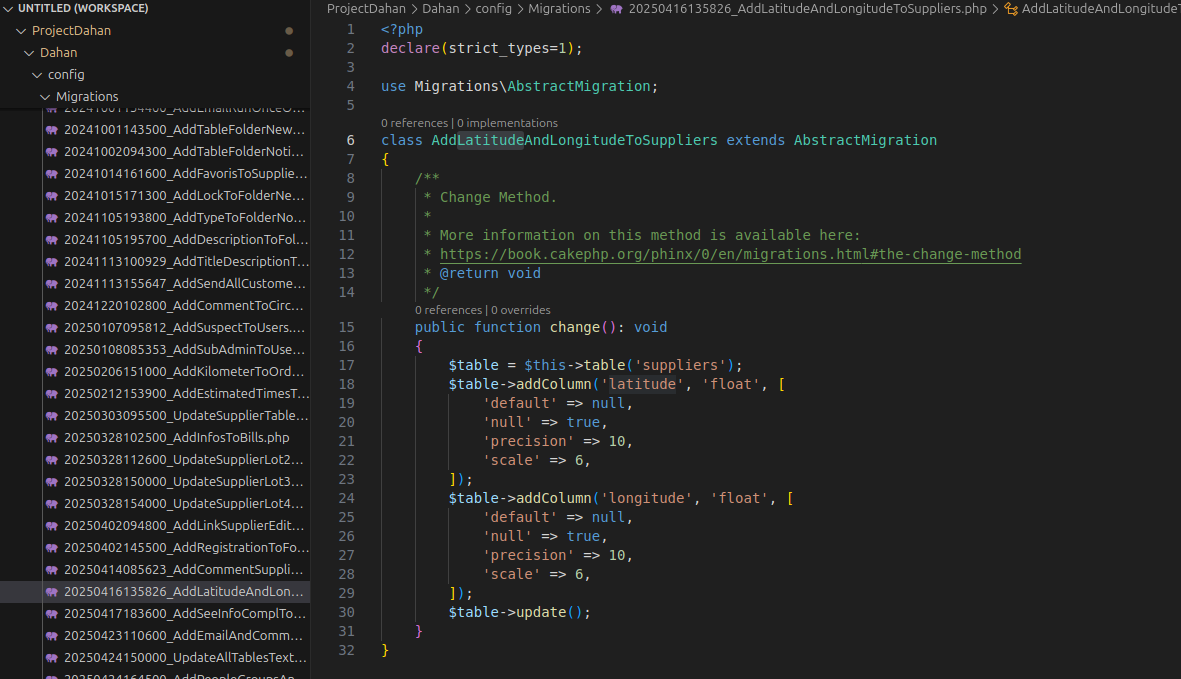The width and height of the screenshot is (1181, 679).
Task: Select the Migrations breadcrumb segment
Action: click(559, 9)
